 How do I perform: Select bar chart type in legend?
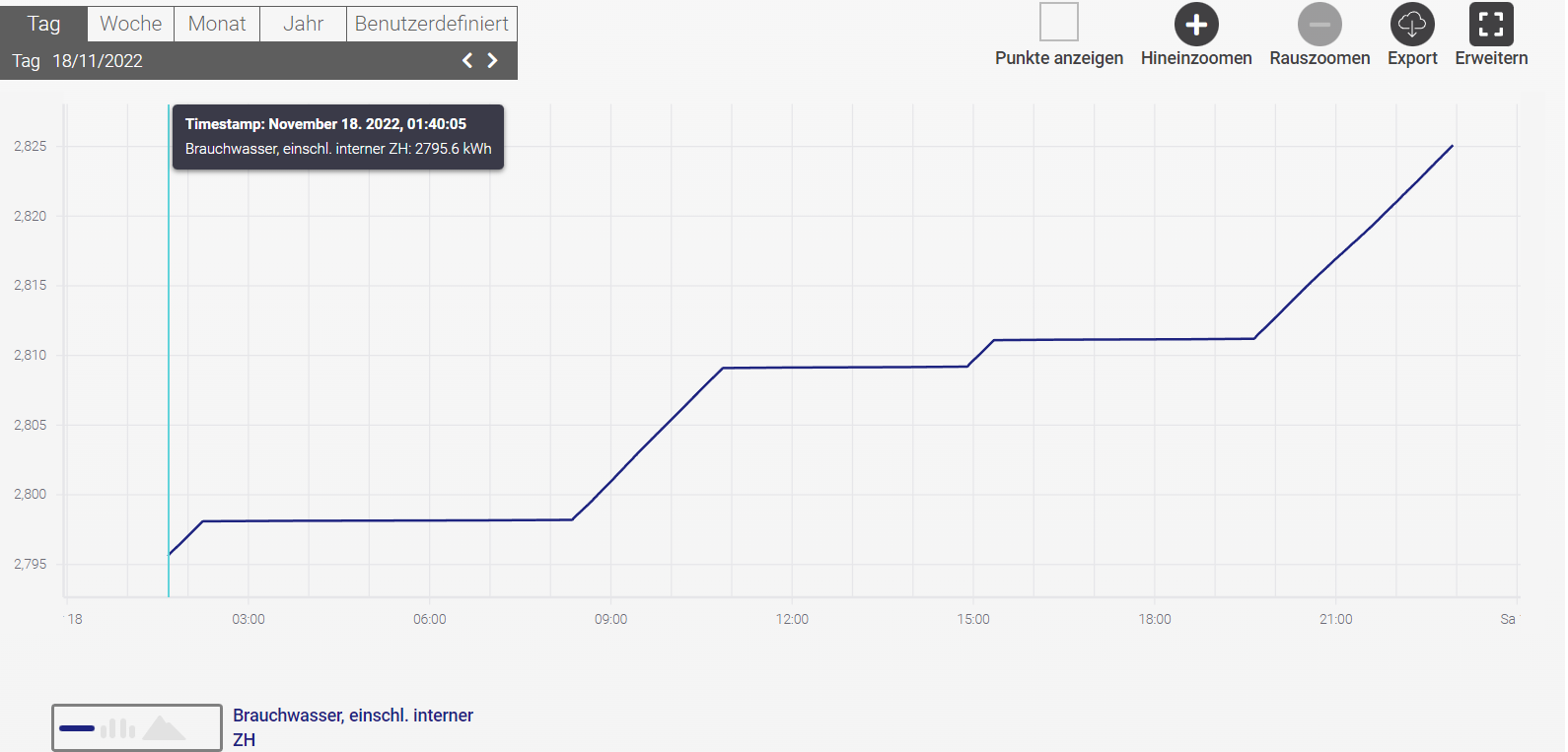click(117, 728)
